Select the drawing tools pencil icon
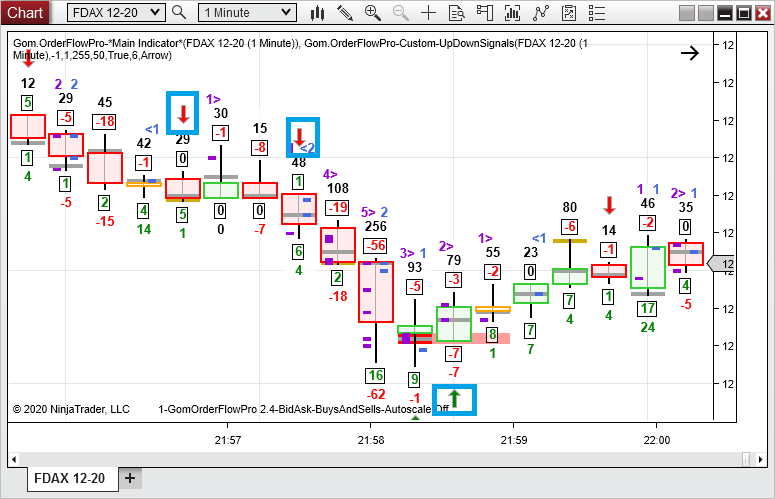Screen dimensions: 775x499 point(345,13)
